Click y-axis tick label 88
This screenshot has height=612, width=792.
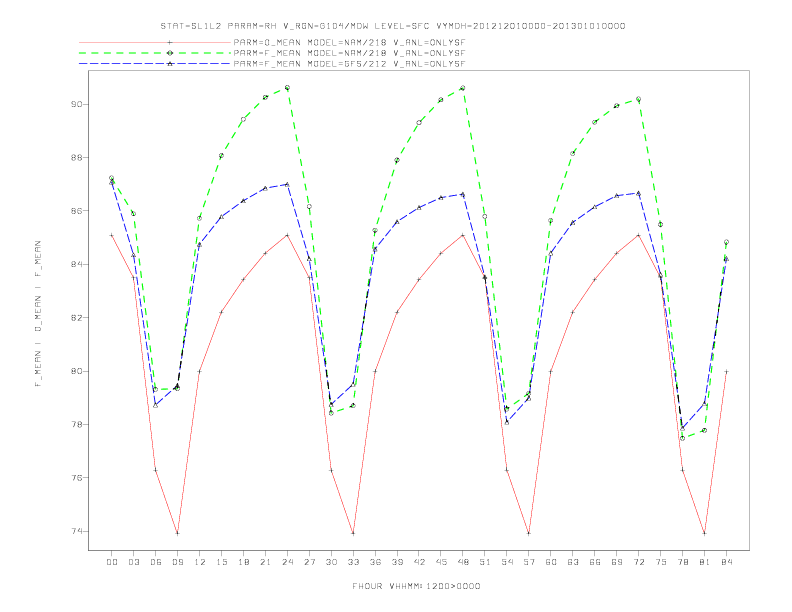pos(77,158)
